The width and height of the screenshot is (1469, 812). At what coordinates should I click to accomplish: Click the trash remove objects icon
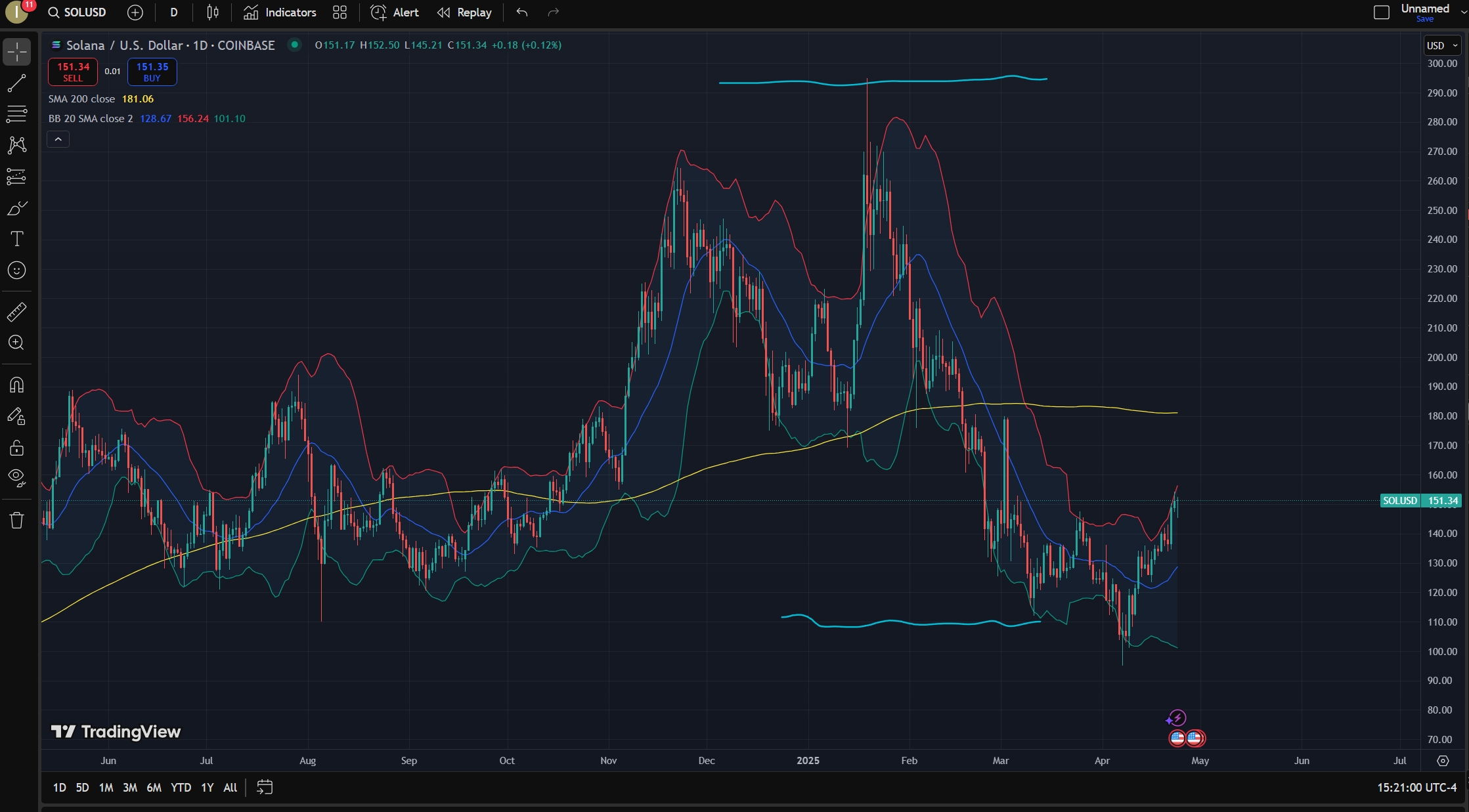tap(16, 521)
